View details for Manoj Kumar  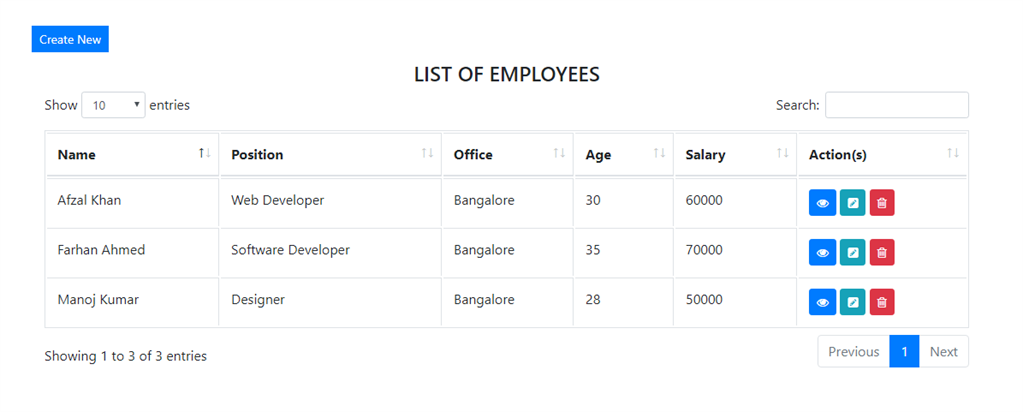tap(822, 301)
